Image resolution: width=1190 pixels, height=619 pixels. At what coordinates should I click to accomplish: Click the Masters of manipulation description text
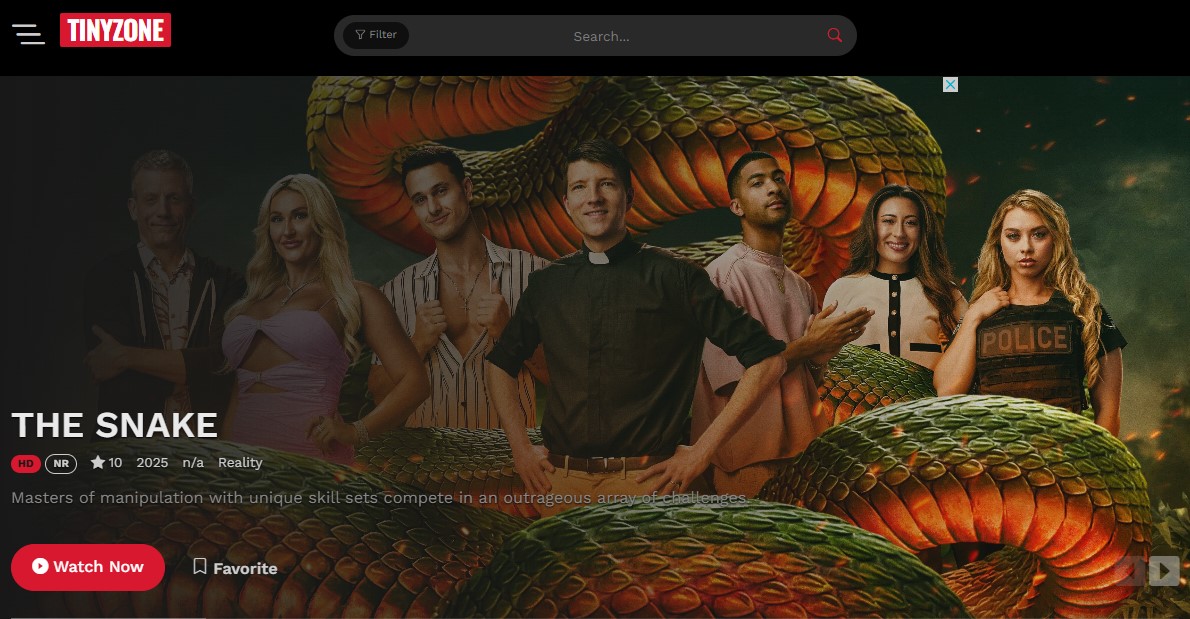[380, 497]
